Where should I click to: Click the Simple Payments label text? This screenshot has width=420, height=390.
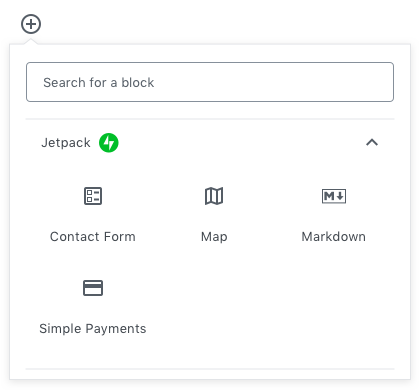93,329
